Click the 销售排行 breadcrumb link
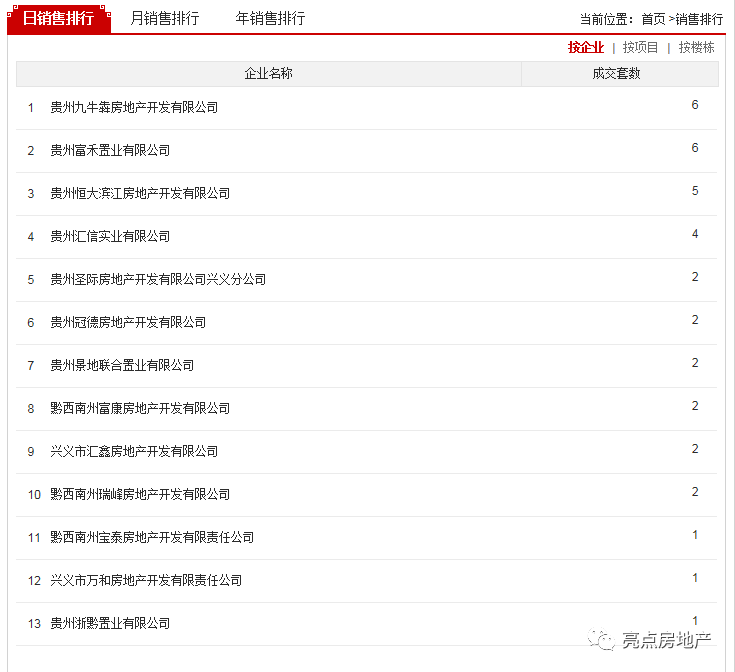This screenshot has width=735, height=672. (x=699, y=19)
